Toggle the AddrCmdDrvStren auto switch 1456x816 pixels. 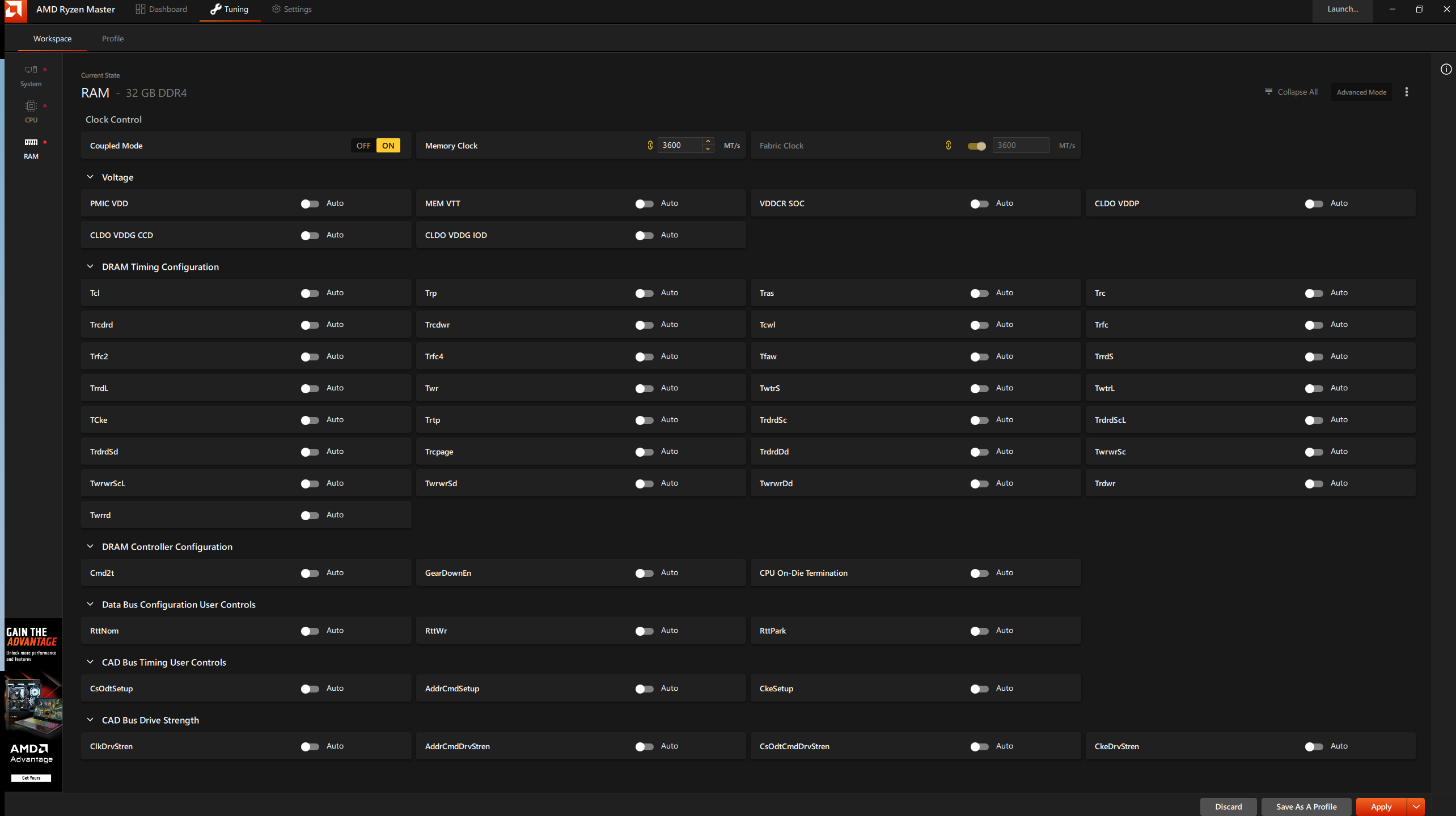tap(644, 746)
